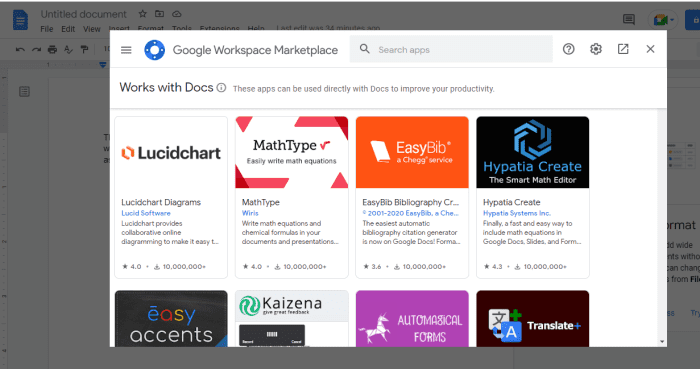700x369 pixels.
Task: Click the EasyBib 3.6 rating
Action: 372,266
